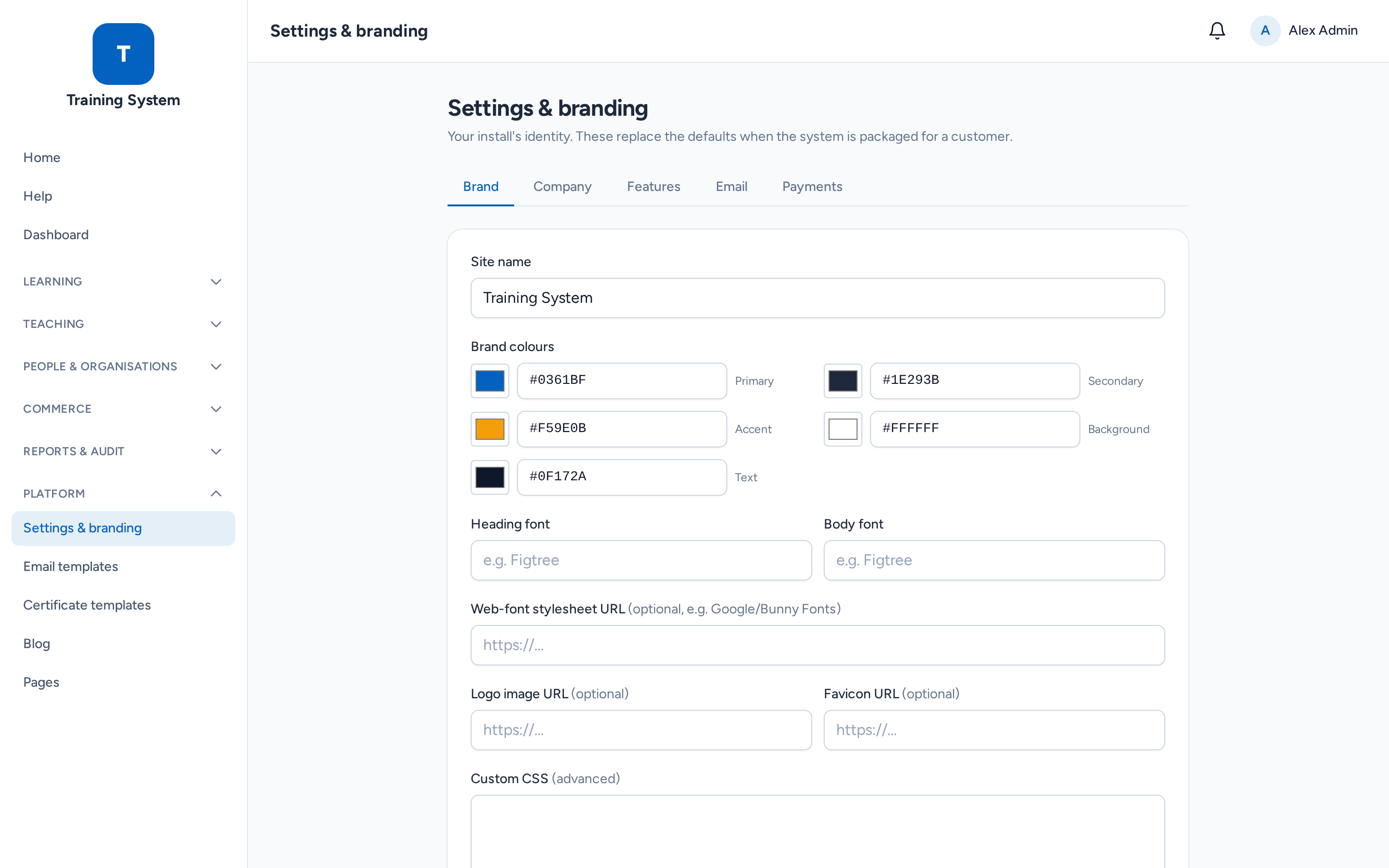The height and width of the screenshot is (868, 1389).
Task: Focus the Secondary hex field #1E293B
Action: click(x=975, y=380)
